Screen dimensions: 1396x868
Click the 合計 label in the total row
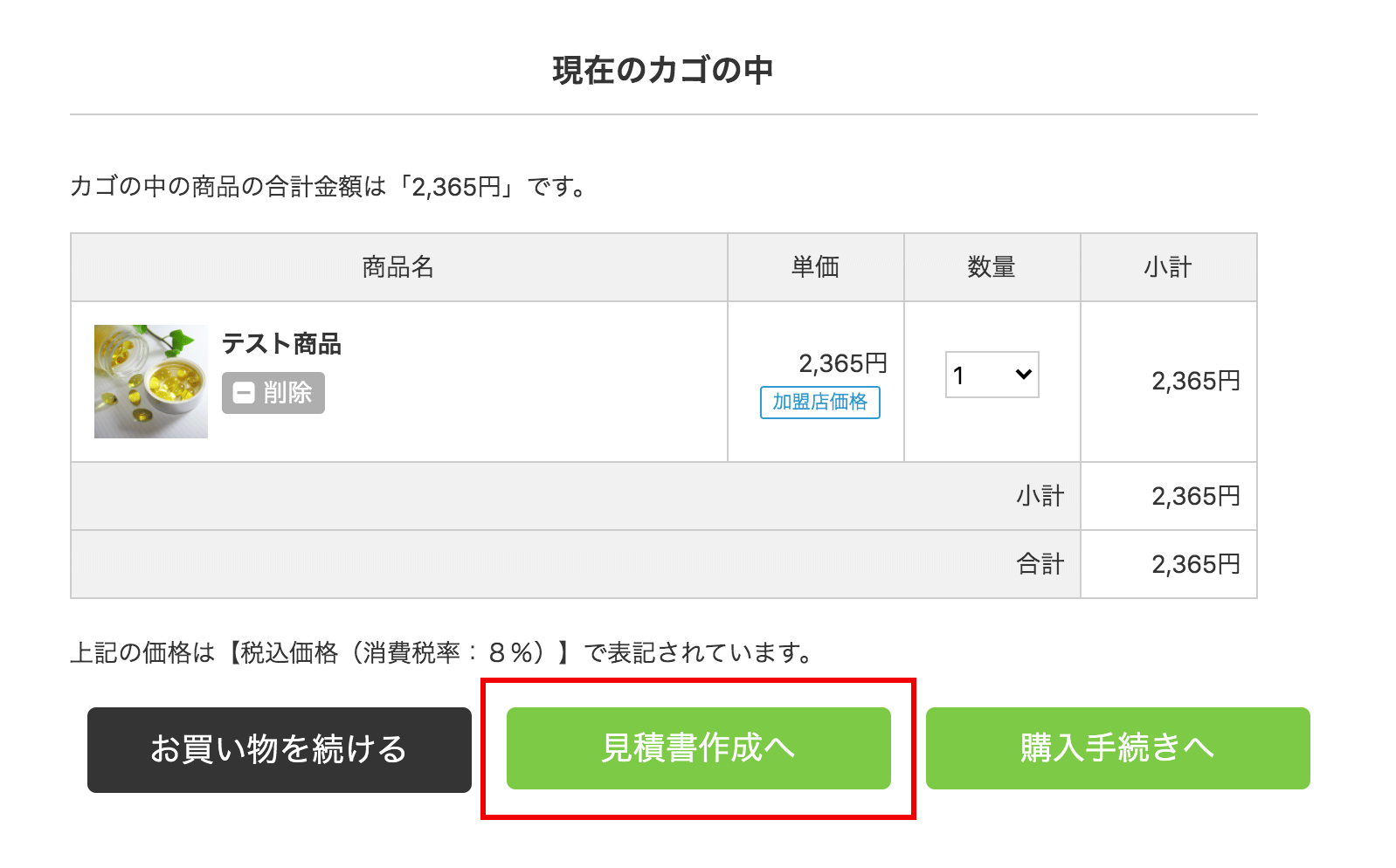coord(1040,564)
